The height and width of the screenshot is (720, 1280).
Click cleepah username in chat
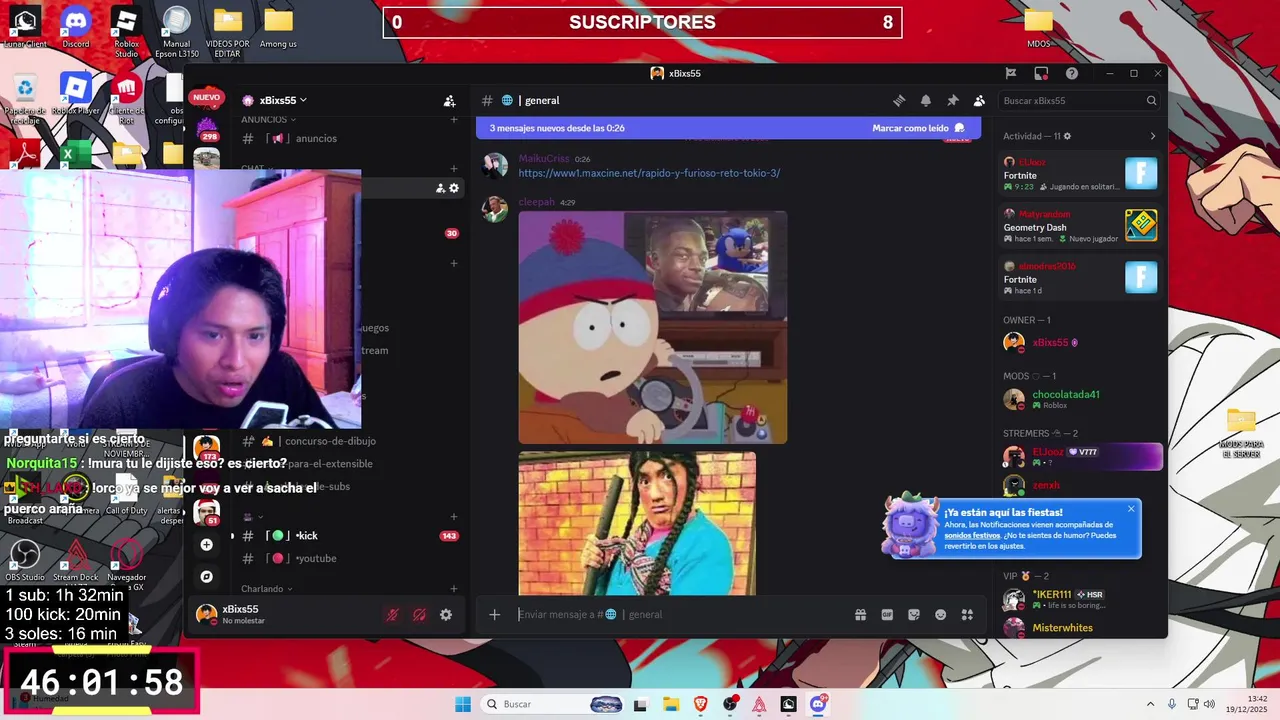536,202
